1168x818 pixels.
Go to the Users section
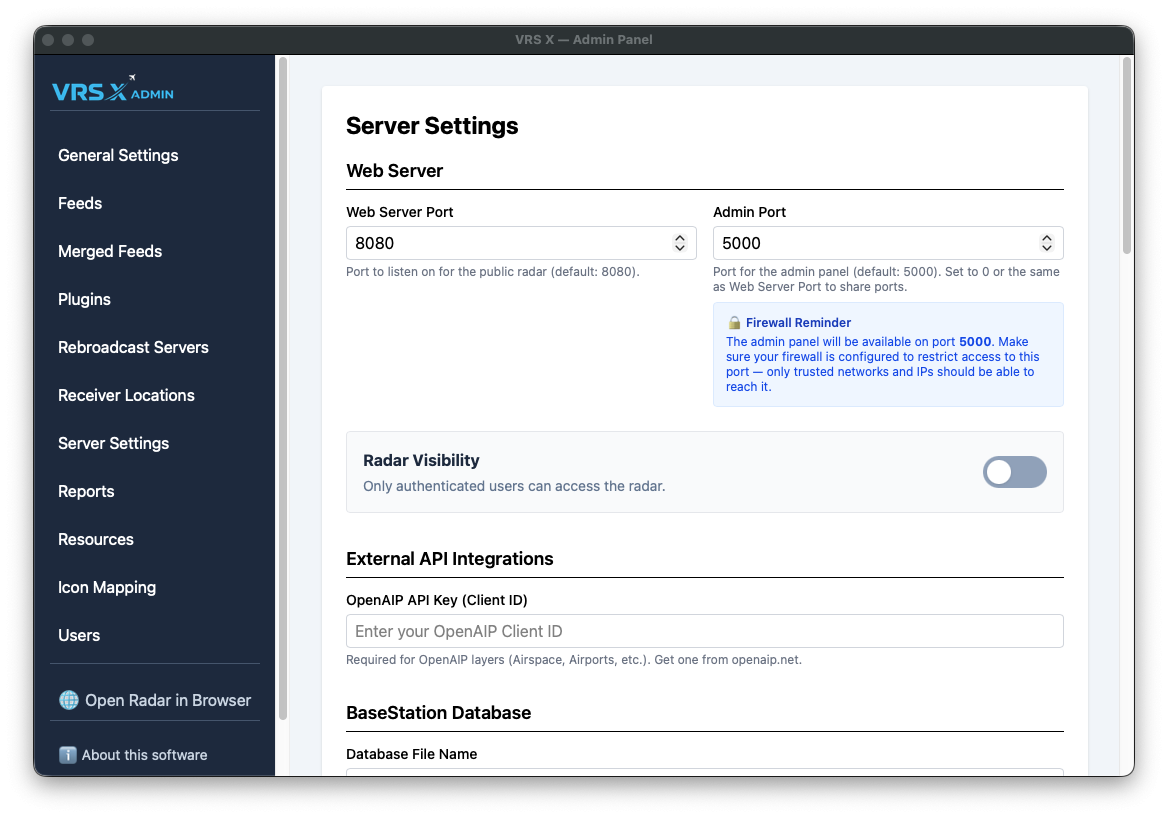pyautogui.click(x=79, y=635)
